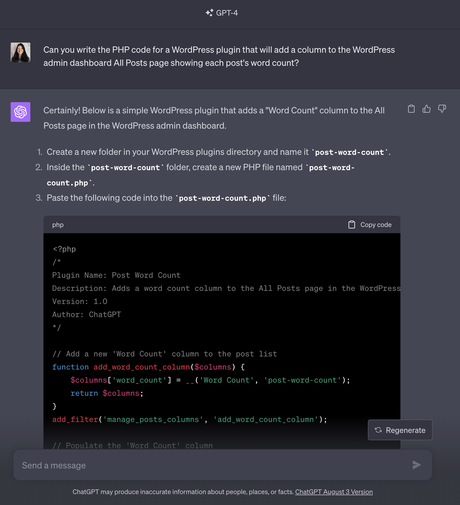Viewport: 460px width, 505px height.
Task: Click step 3 'Paste the following code' text
Action: (166, 198)
